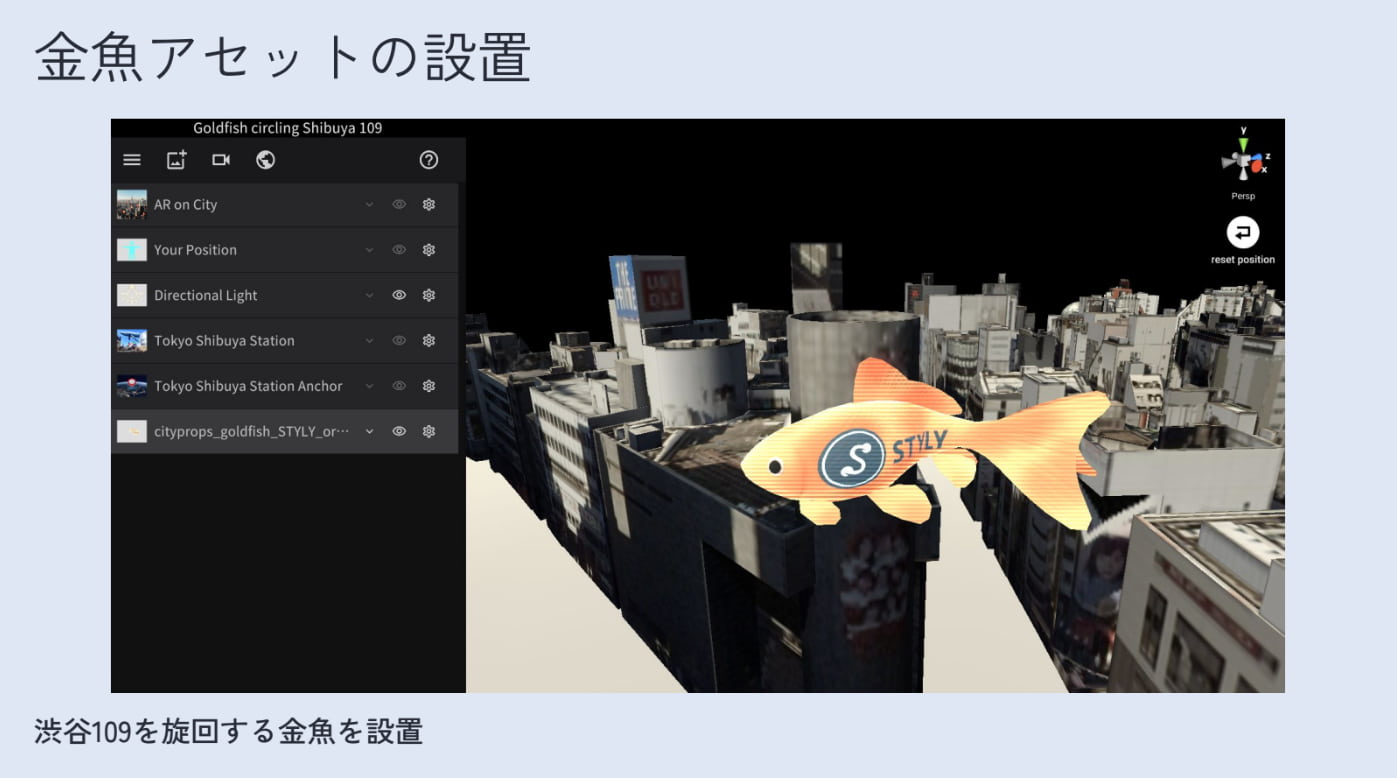This screenshot has width=1397, height=778.
Task: Open the hamburger menu icon
Action: coord(132,160)
